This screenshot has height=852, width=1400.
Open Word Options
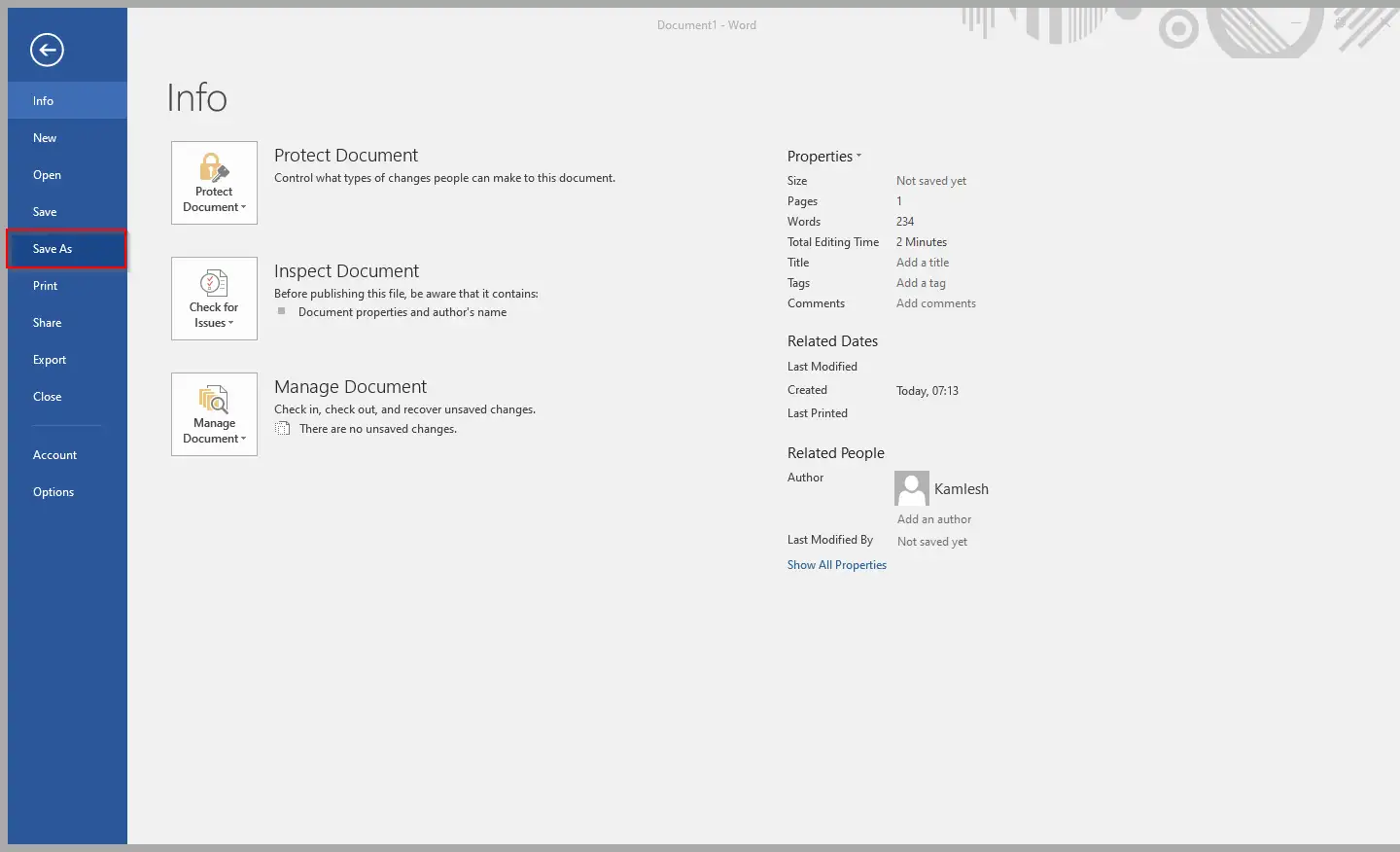point(67,491)
